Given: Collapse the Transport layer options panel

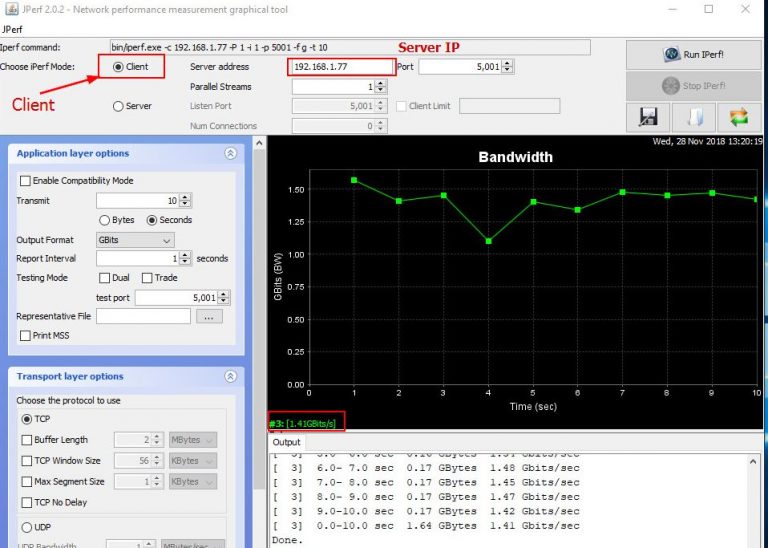Looking at the screenshot, I should (x=230, y=376).
